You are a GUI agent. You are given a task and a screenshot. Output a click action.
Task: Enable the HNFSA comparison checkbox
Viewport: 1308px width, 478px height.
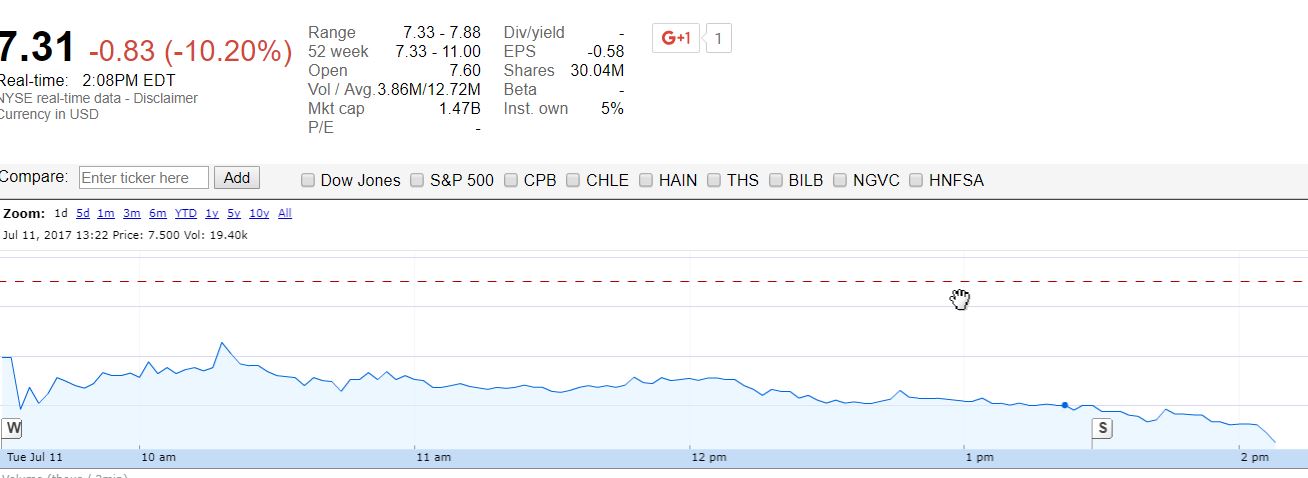(917, 181)
